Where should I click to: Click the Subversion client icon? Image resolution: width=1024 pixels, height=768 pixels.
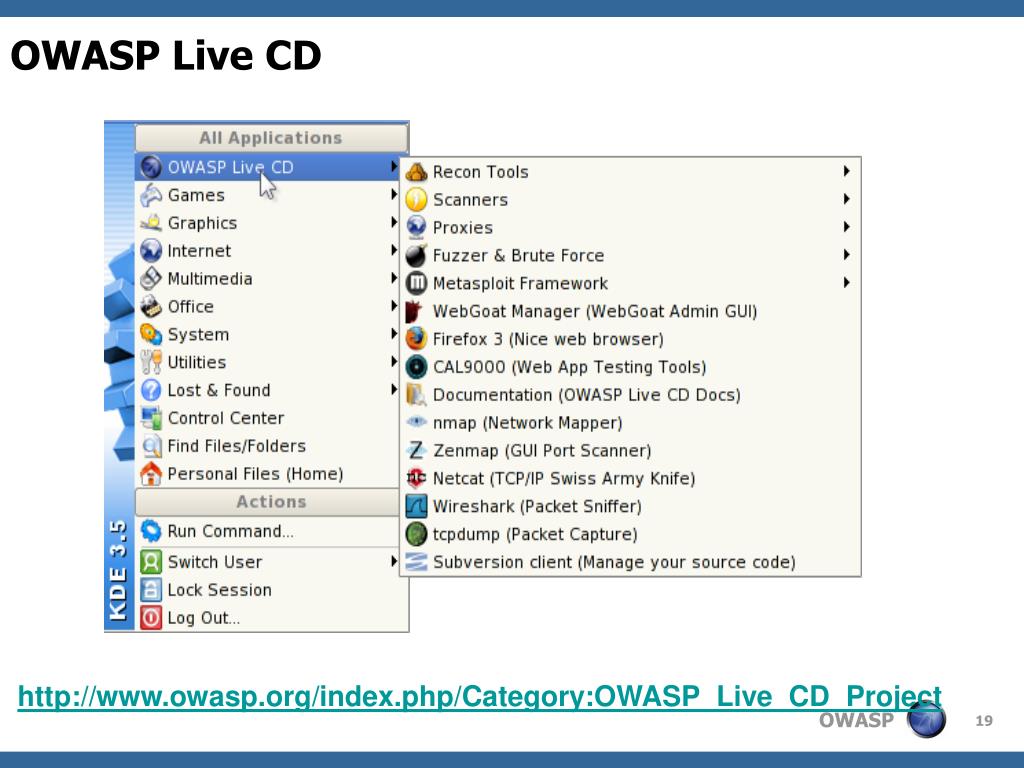point(416,562)
